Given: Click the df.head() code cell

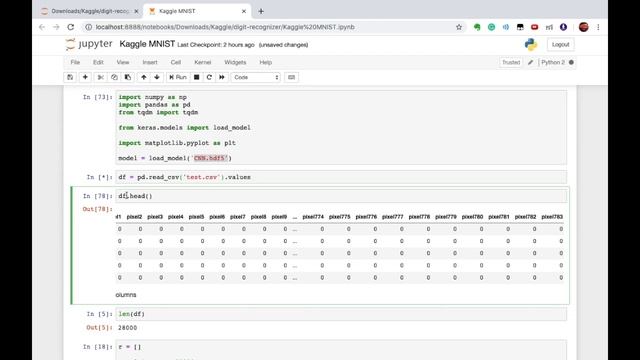Looking at the screenshot, I should (341, 196).
